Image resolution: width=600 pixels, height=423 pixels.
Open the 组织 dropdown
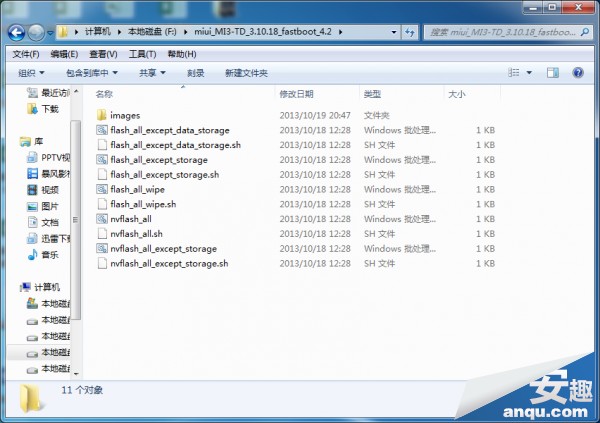[31, 73]
